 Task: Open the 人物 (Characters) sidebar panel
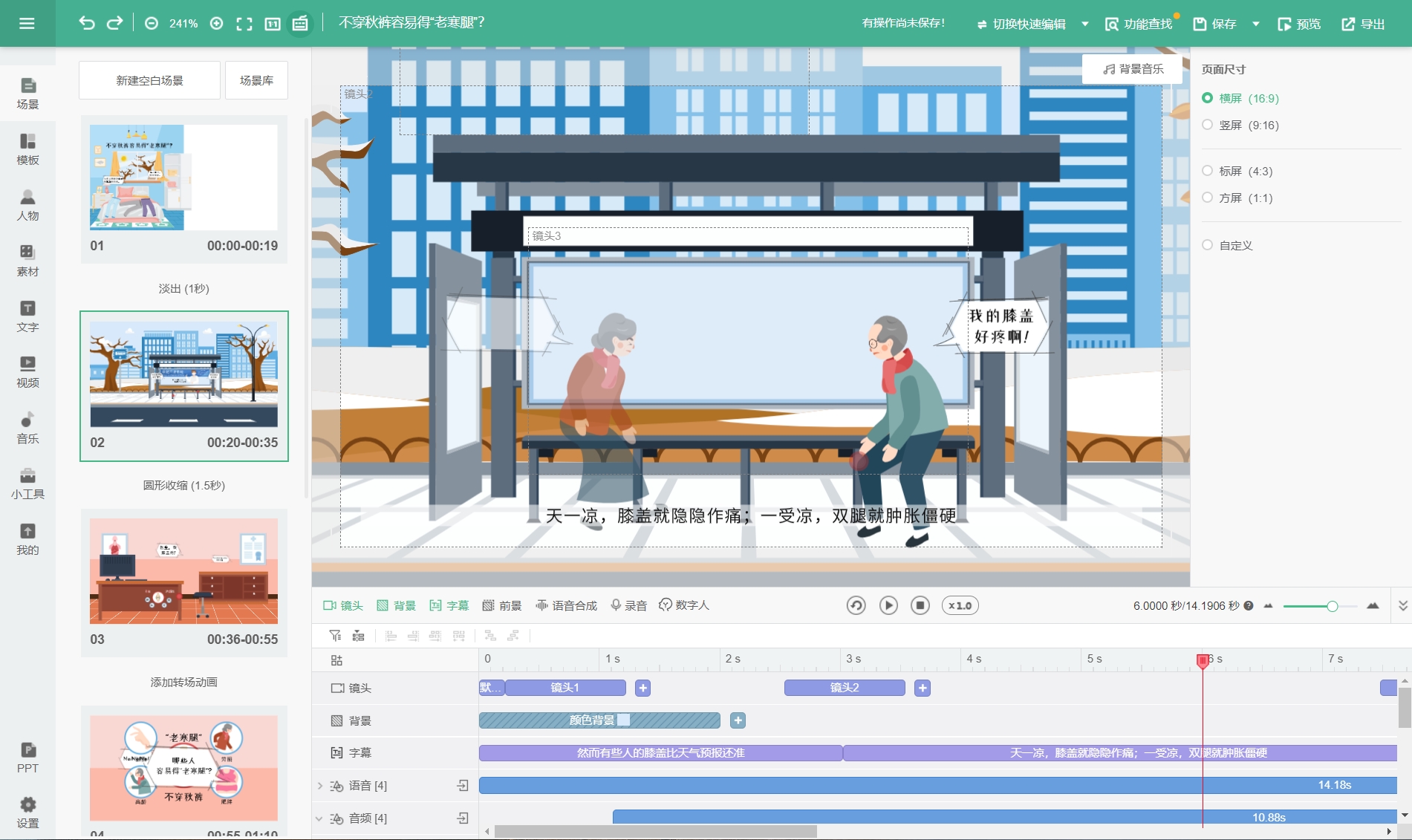tap(27, 205)
